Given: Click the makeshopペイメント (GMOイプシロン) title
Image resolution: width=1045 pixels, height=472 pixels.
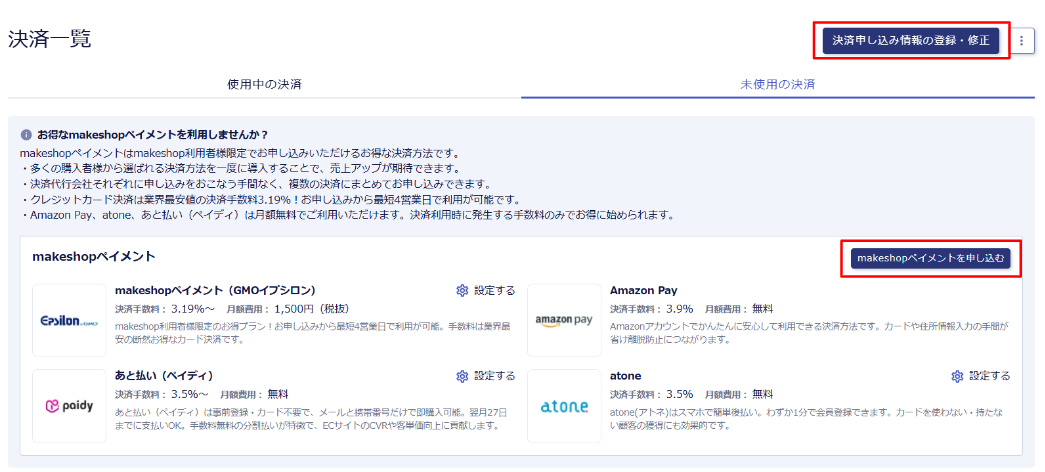Looking at the screenshot, I should point(215,291).
